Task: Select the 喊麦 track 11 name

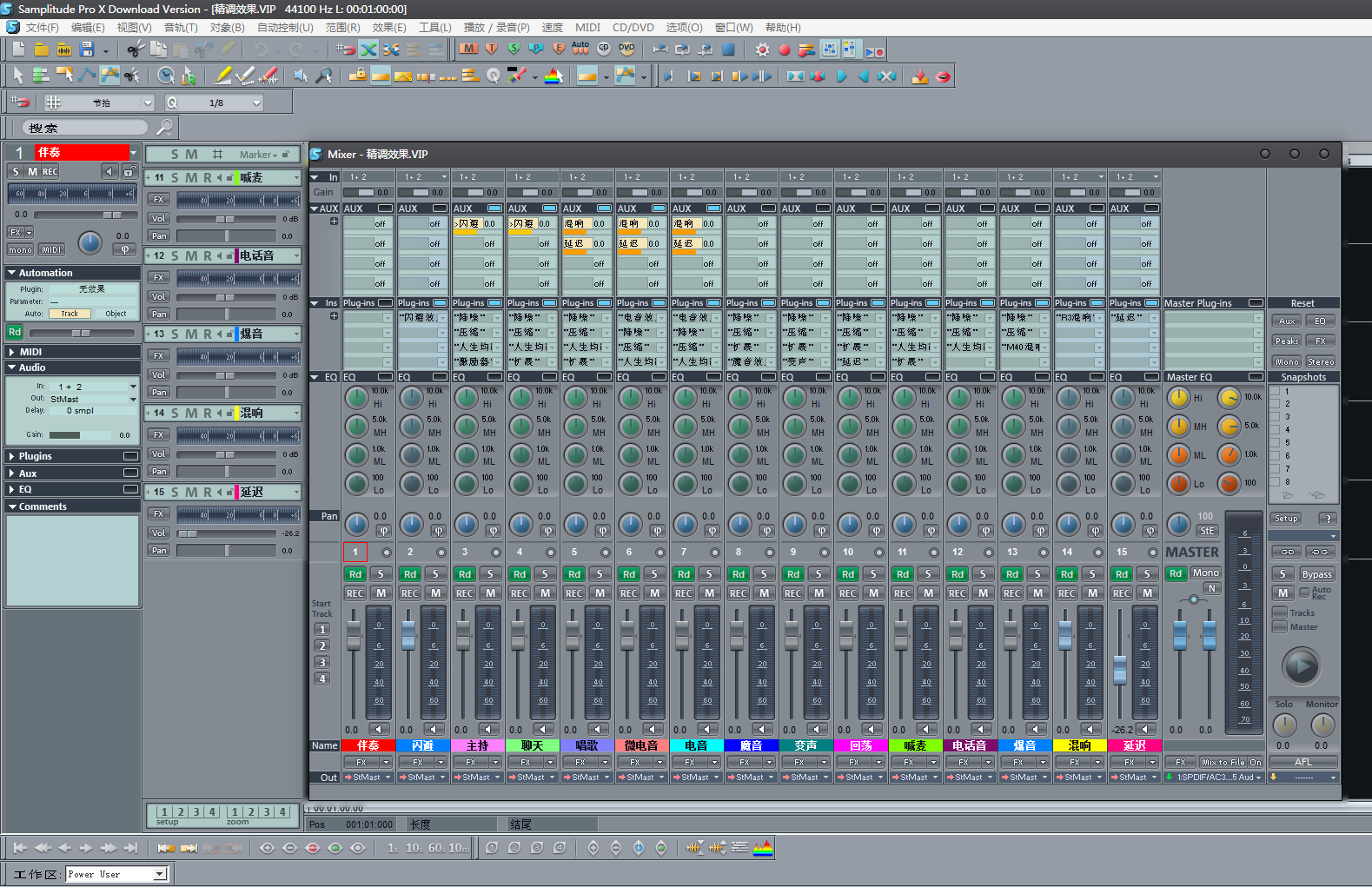Action: [250, 177]
